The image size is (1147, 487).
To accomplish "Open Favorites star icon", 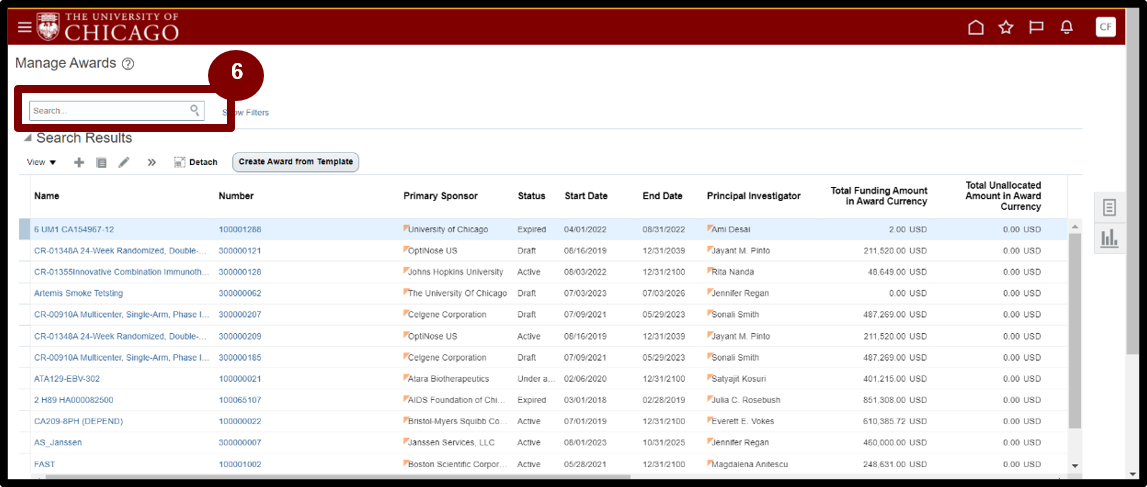I will coord(1006,28).
